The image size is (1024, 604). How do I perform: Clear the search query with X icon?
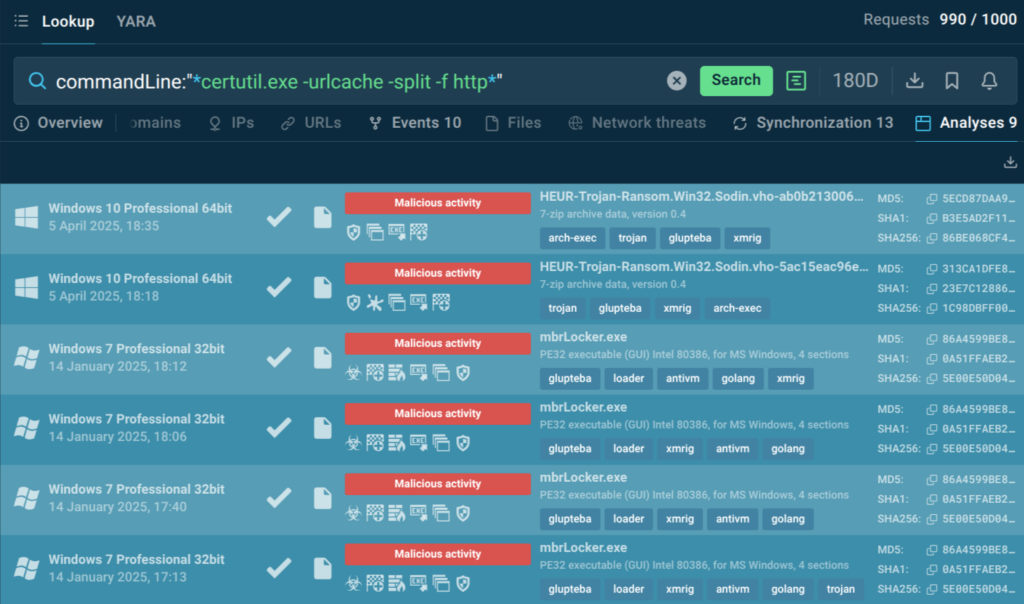point(677,81)
